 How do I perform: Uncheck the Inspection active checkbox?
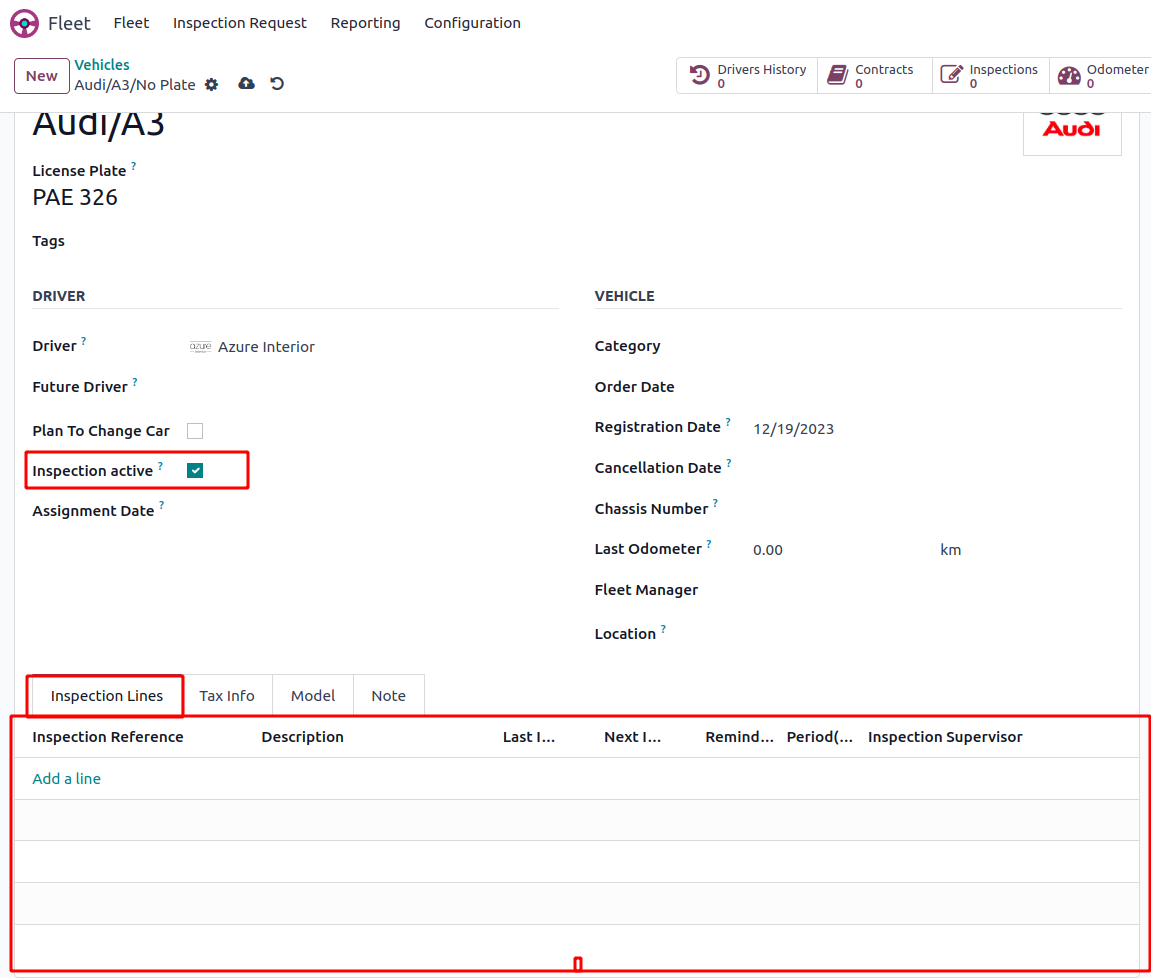[x=195, y=471]
